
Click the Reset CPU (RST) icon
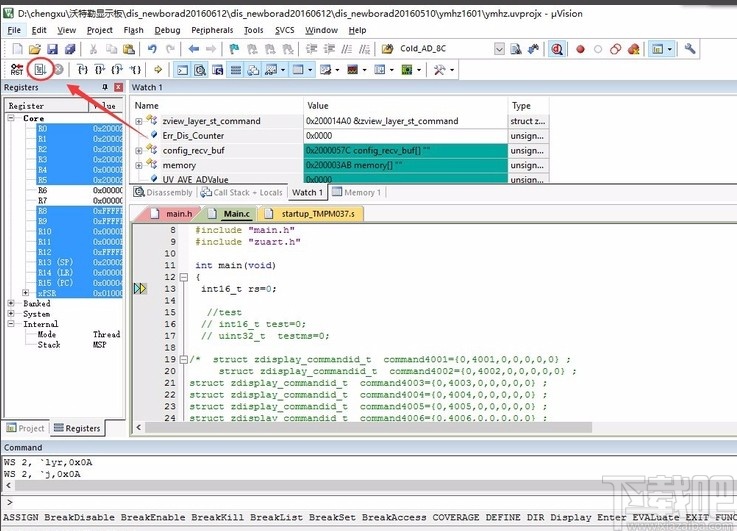tap(17, 69)
